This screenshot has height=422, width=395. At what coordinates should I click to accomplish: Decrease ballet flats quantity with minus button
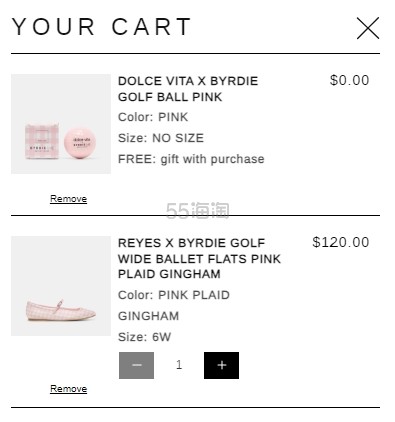136,365
